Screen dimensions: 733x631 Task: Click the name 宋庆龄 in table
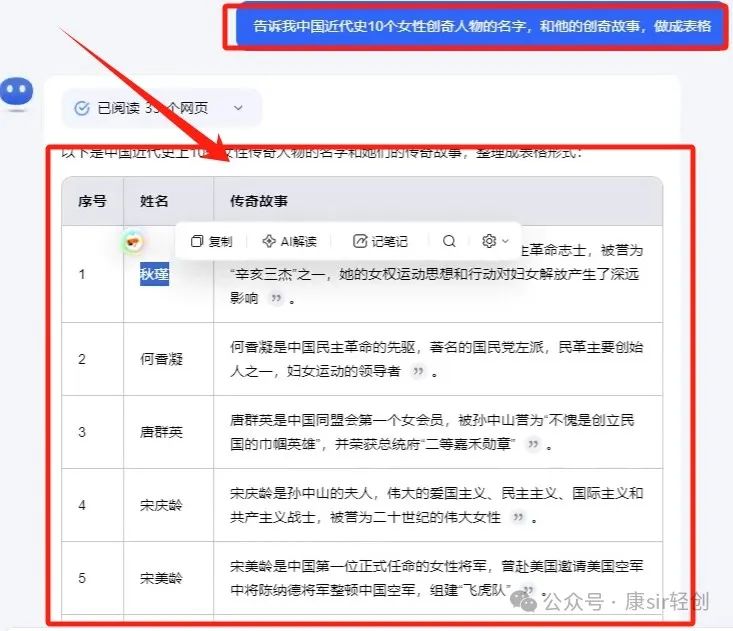point(161,506)
